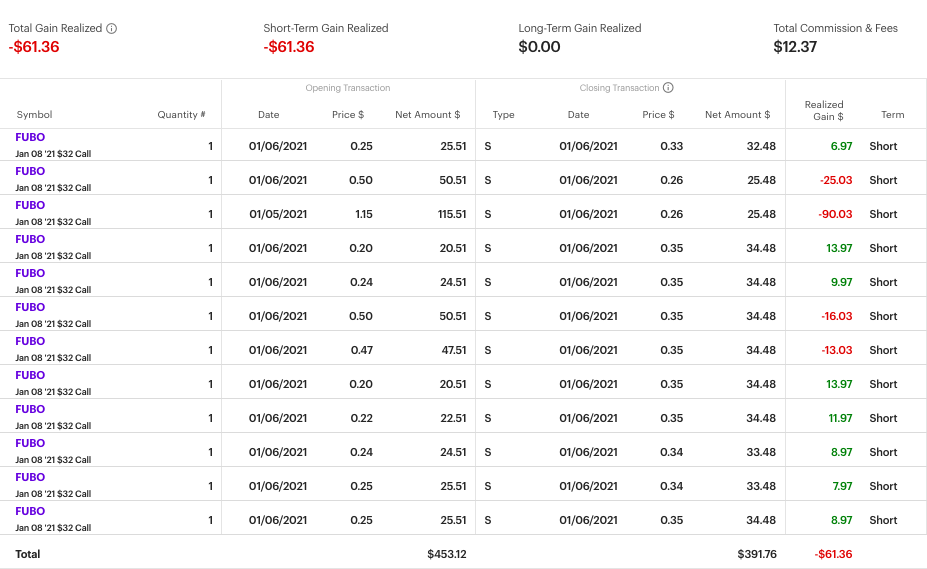Click the Closing Transaction Price $ header
The height and width of the screenshot is (569, 927).
pos(658,115)
